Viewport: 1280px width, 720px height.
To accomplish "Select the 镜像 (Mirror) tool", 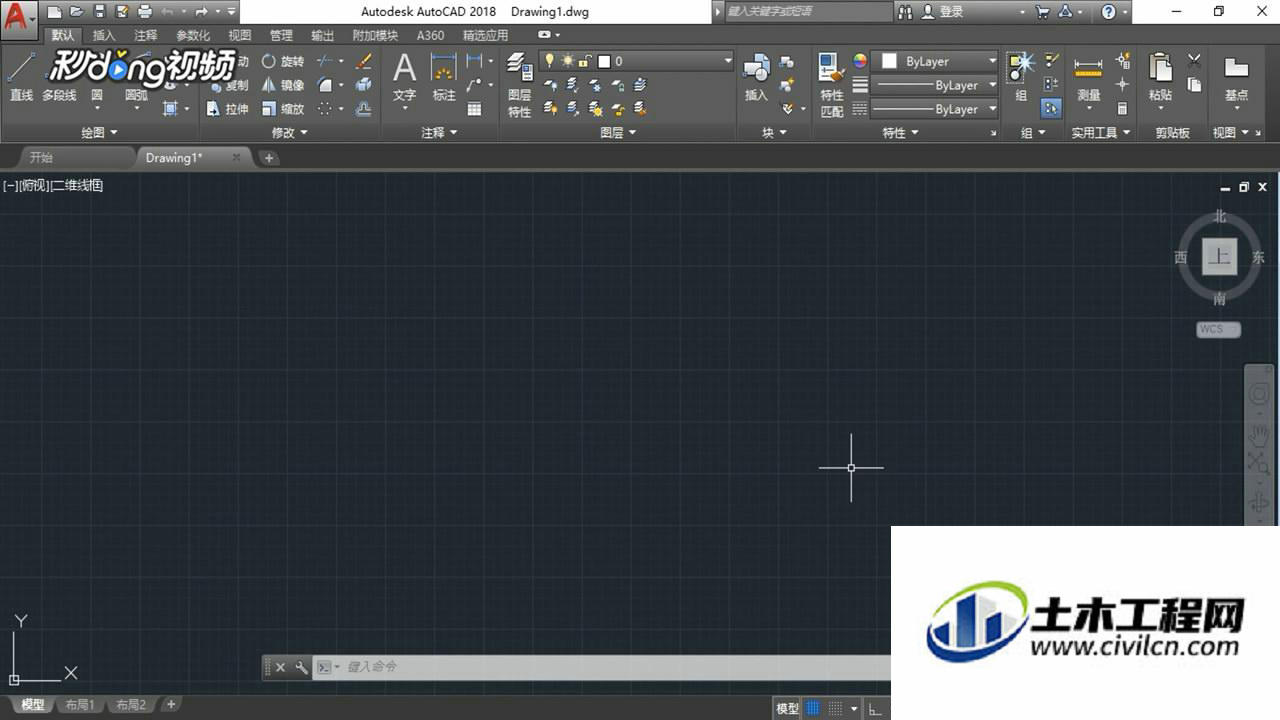I will (x=282, y=85).
